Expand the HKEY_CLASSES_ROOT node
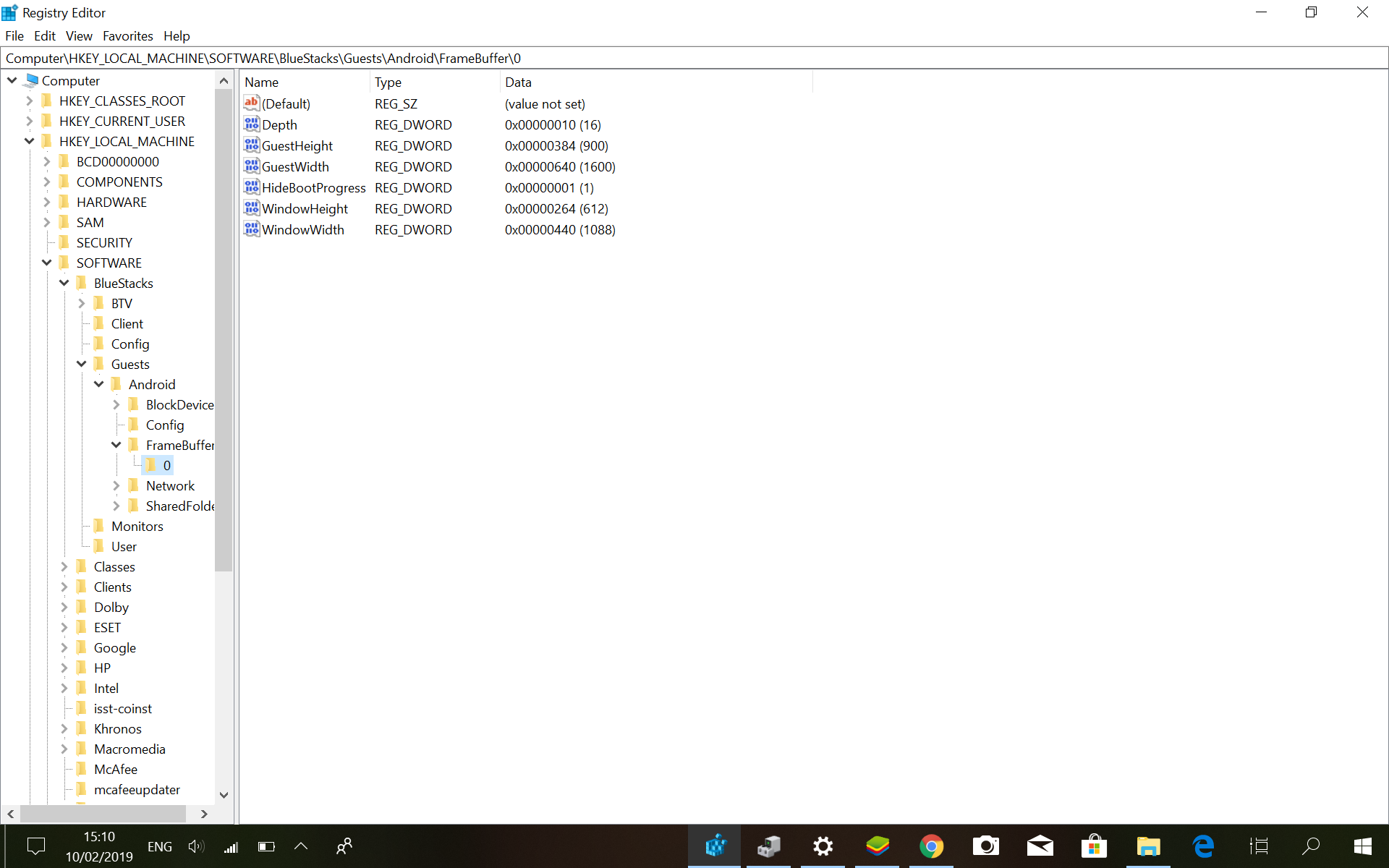The image size is (1389, 868). [x=30, y=101]
